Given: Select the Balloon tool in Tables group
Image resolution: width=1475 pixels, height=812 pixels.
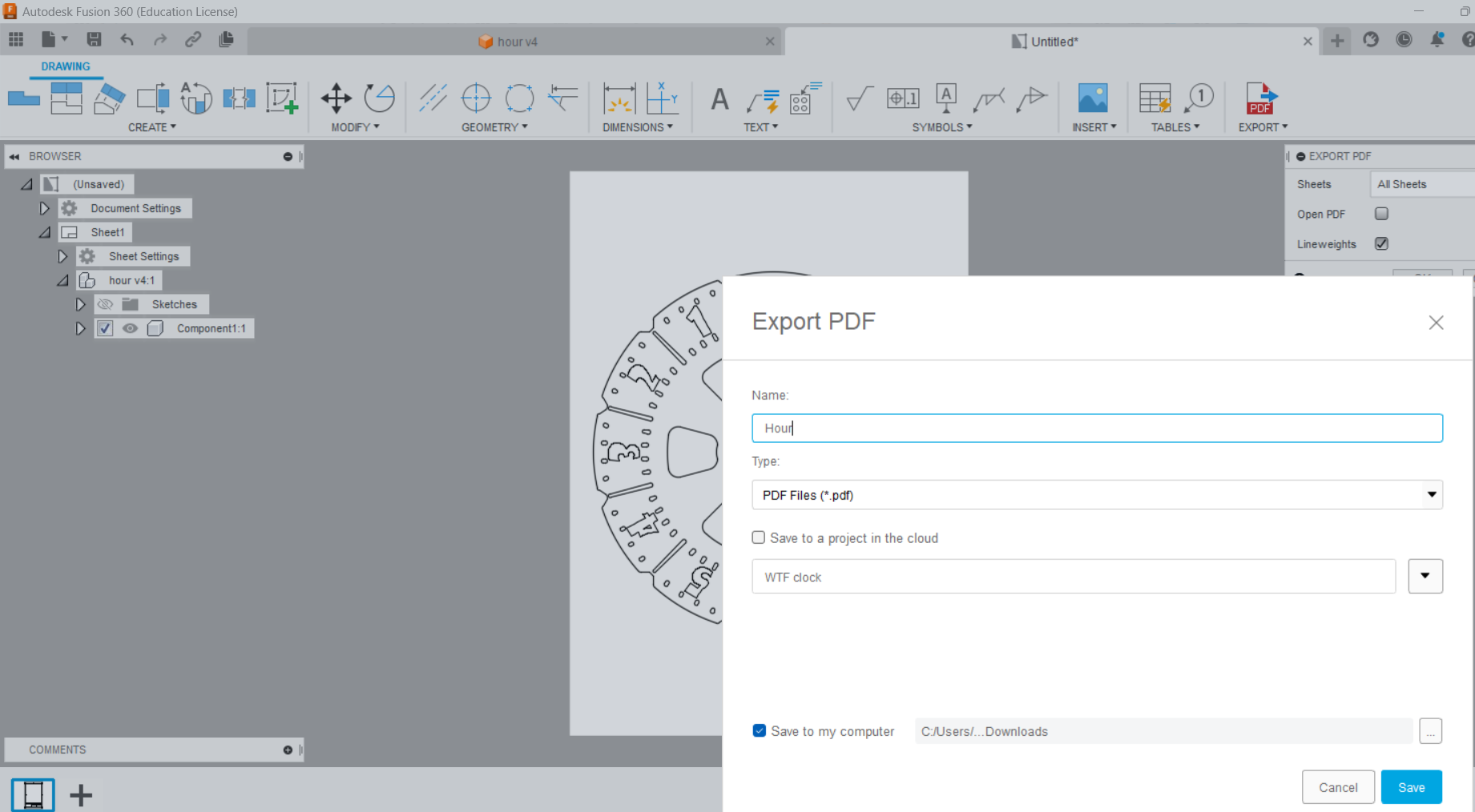Looking at the screenshot, I should click(1199, 98).
